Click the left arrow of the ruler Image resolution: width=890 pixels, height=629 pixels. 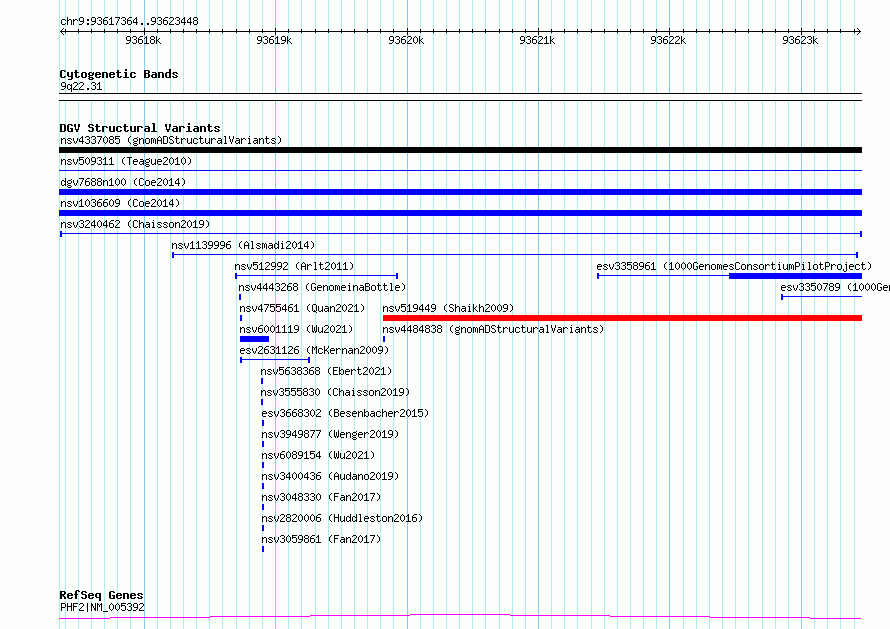click(62, 32)
